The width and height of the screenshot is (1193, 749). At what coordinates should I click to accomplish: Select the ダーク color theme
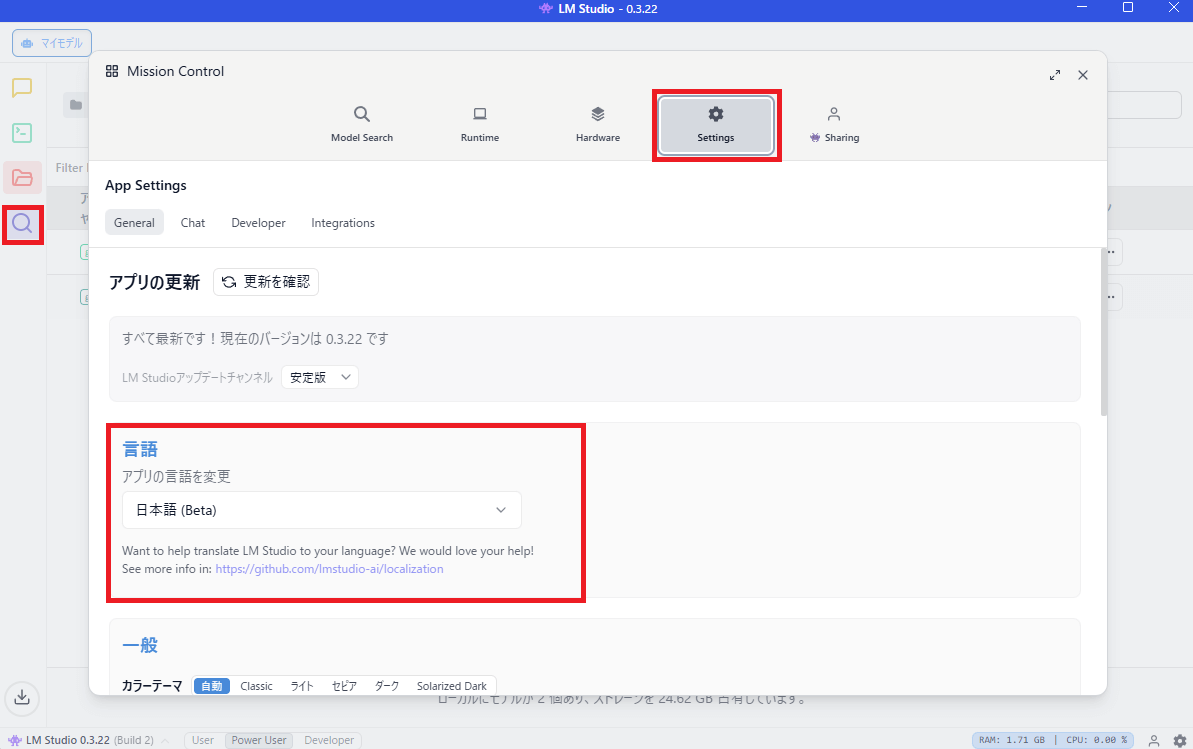(x=387, y=686)
